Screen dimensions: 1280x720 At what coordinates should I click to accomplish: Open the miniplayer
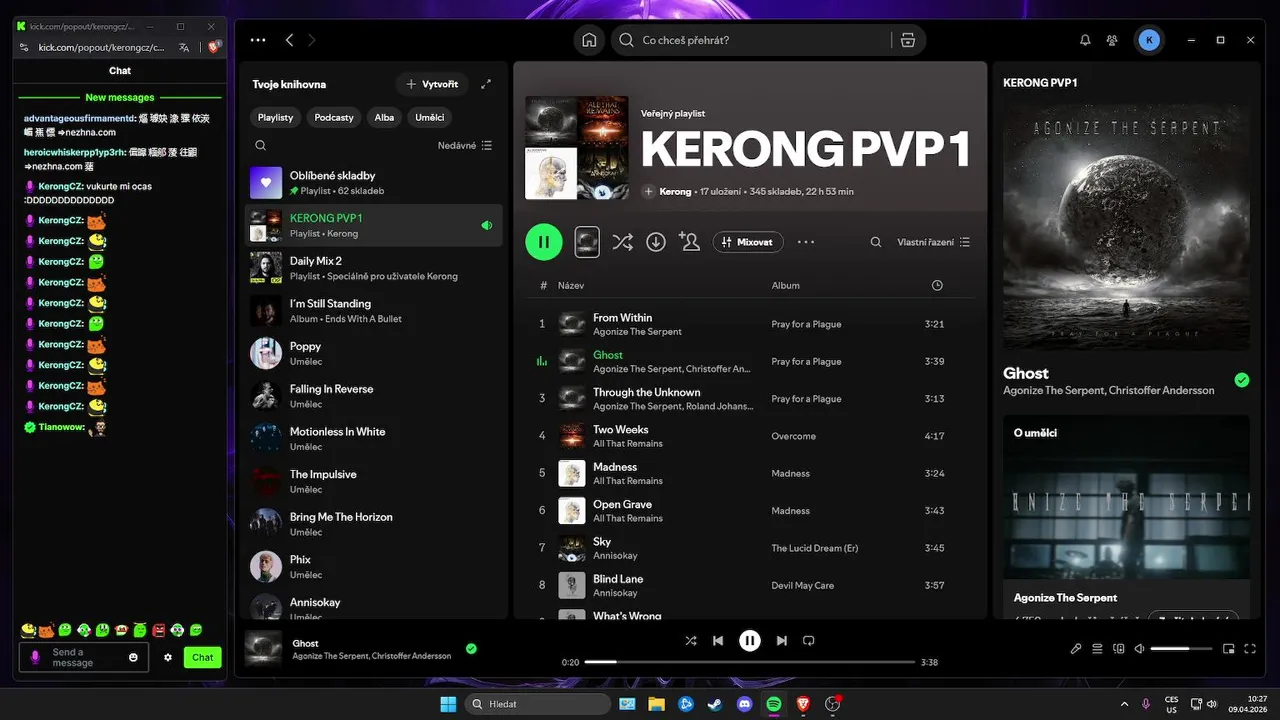point(1229,649)
